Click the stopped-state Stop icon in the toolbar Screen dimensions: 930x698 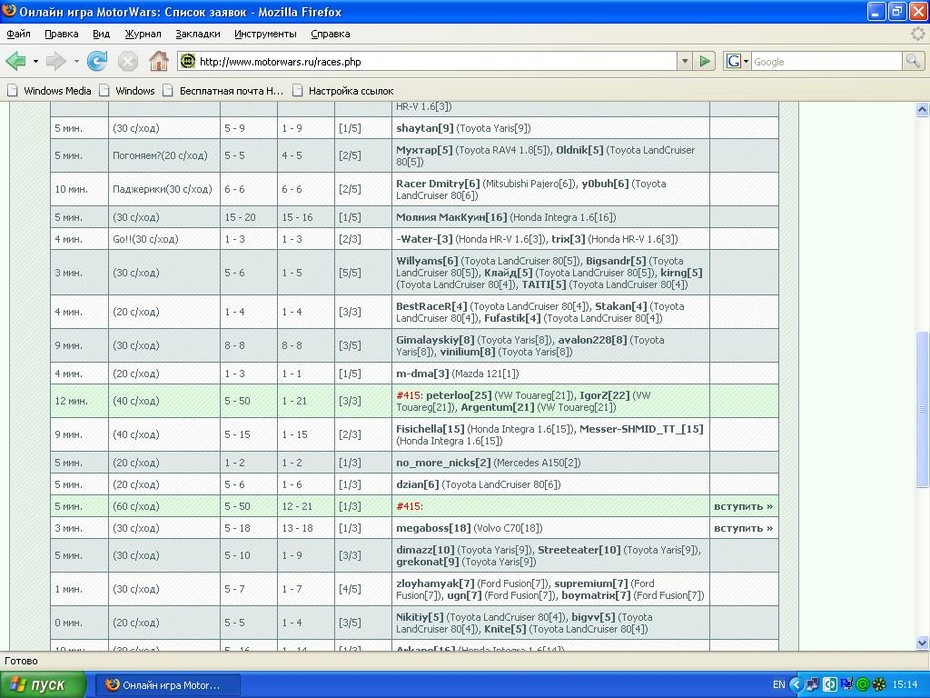(128, 61)
